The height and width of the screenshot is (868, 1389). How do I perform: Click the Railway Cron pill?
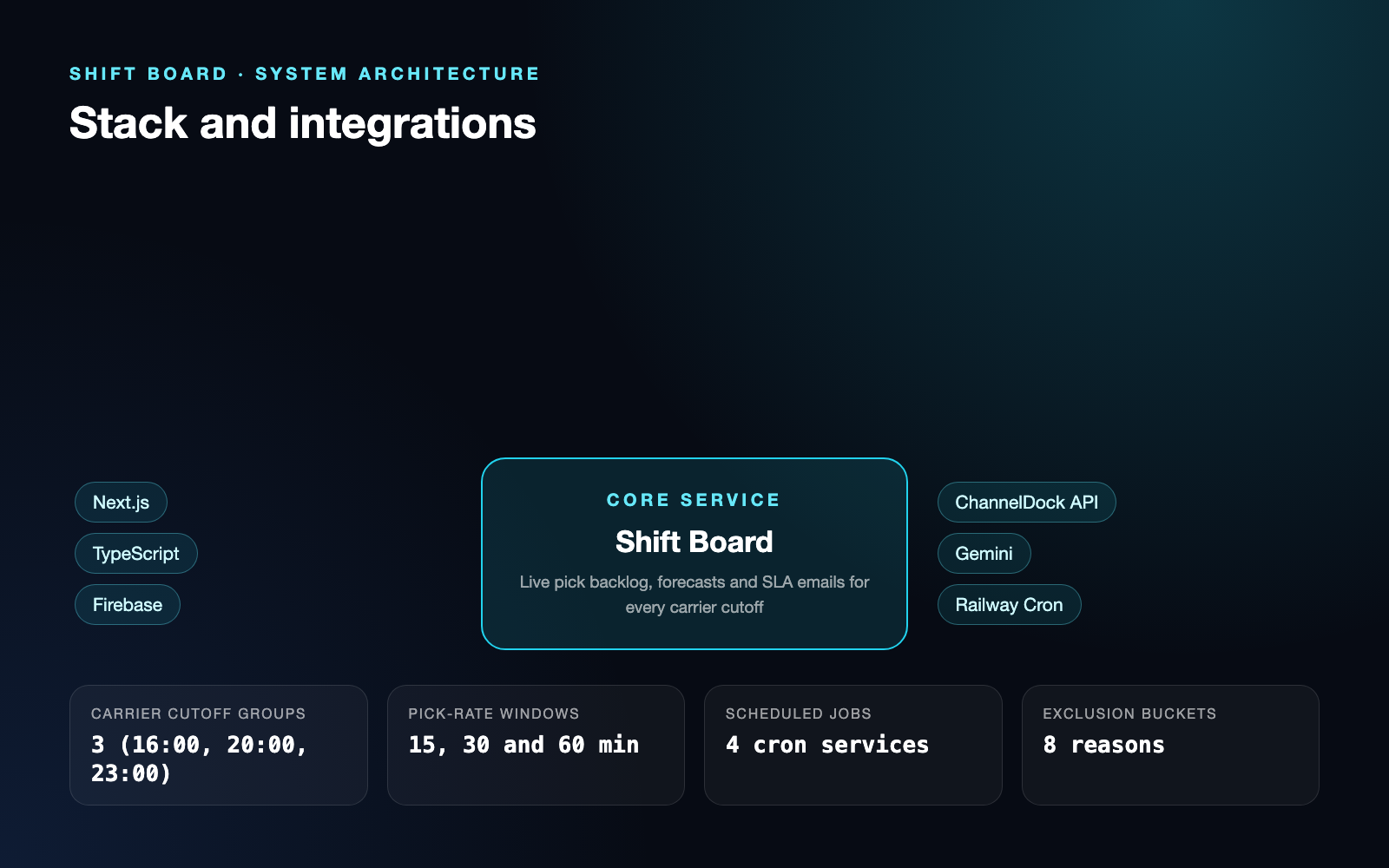pyautogui.click(x=1009, y=605)
